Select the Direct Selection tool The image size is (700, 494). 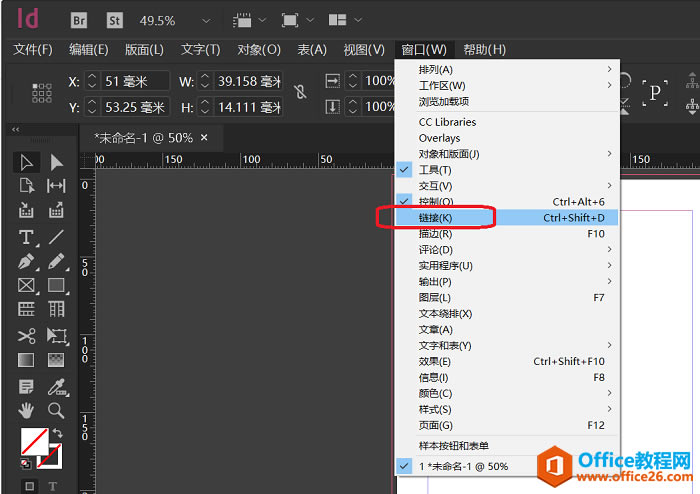[x=56, y=162]
